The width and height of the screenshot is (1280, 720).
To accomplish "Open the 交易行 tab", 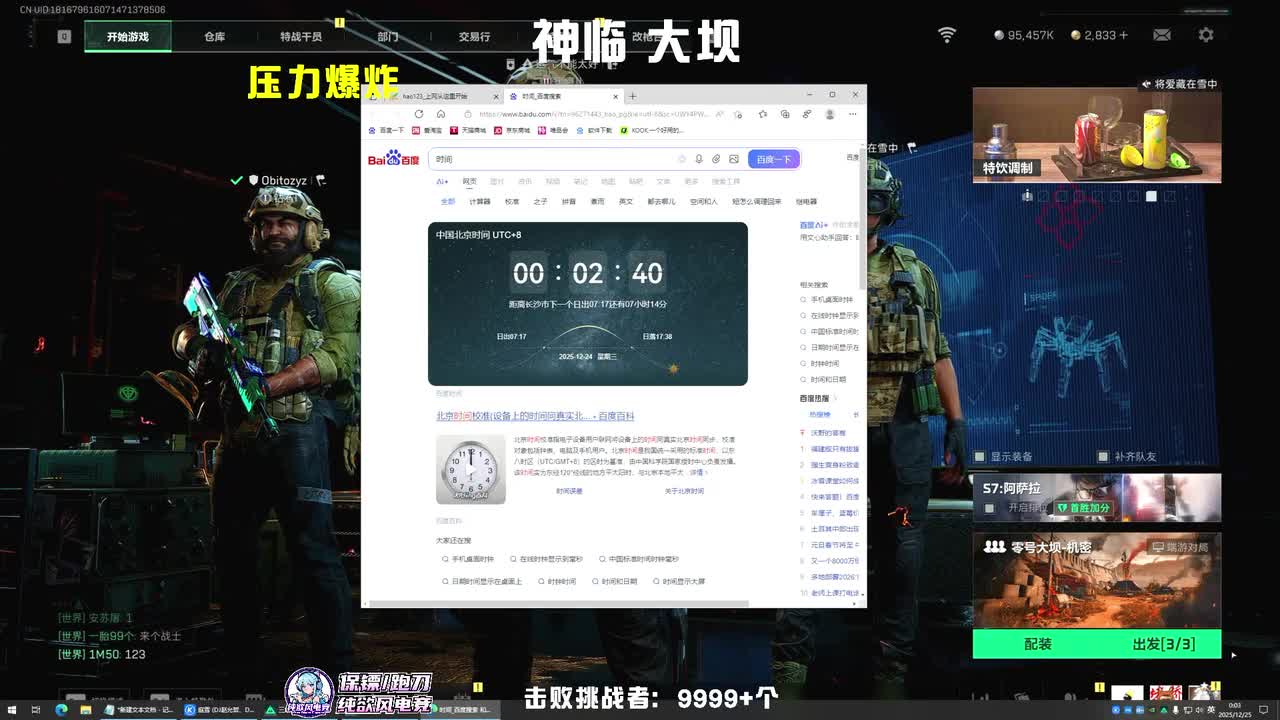I will pyautogui.click(x=474, y=36).
